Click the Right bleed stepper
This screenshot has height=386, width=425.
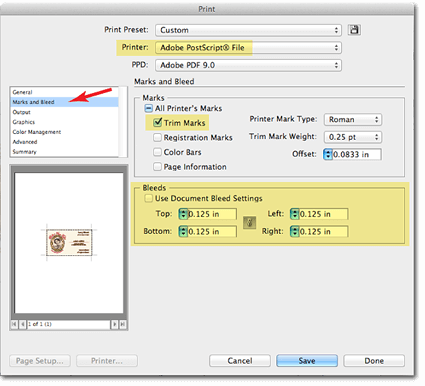click(294, 231)
